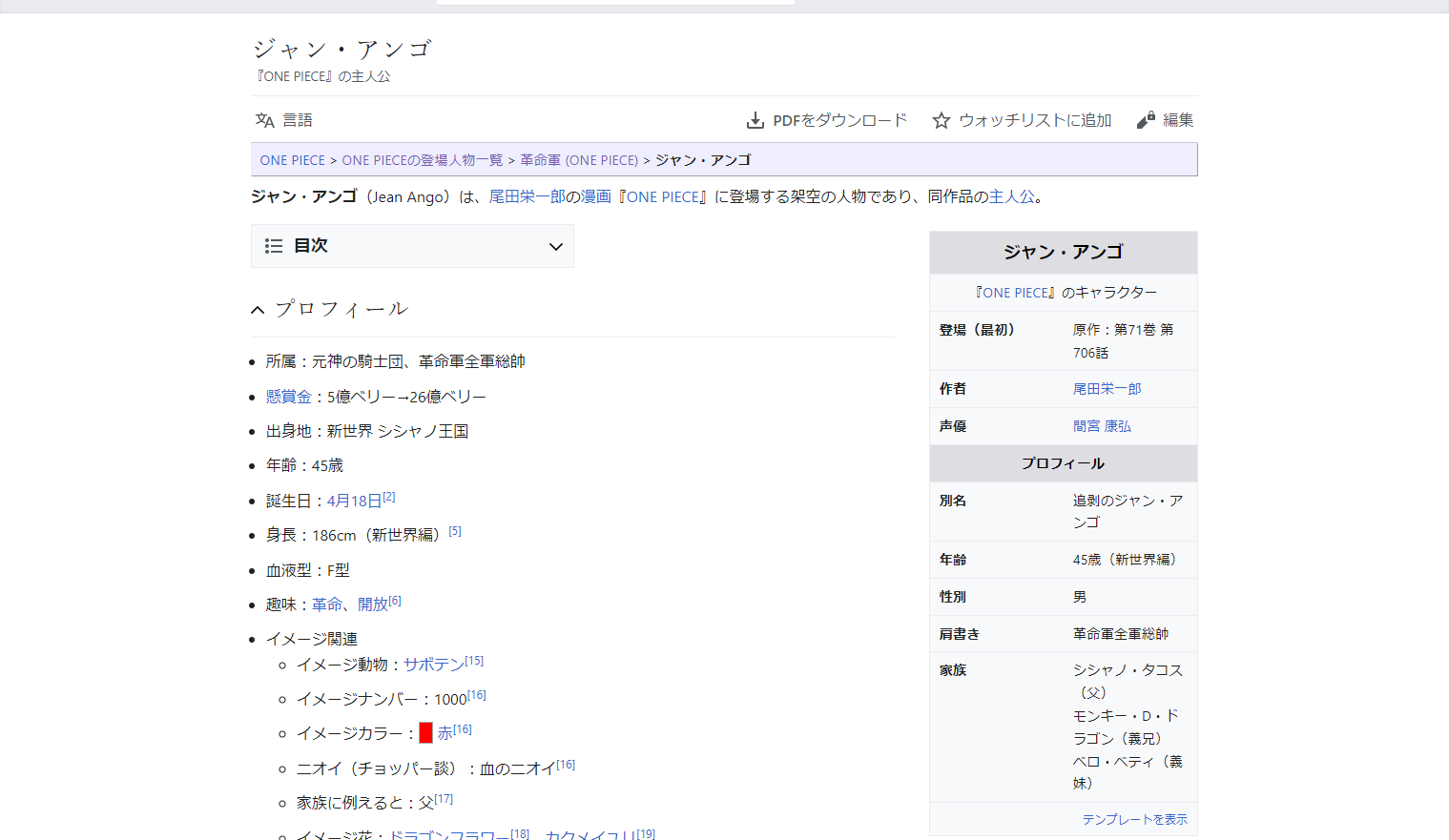Image resolution: width=1449 pixels, height=840 pixels.
Task: Click the language translation icon
Action: coord(264,120)
